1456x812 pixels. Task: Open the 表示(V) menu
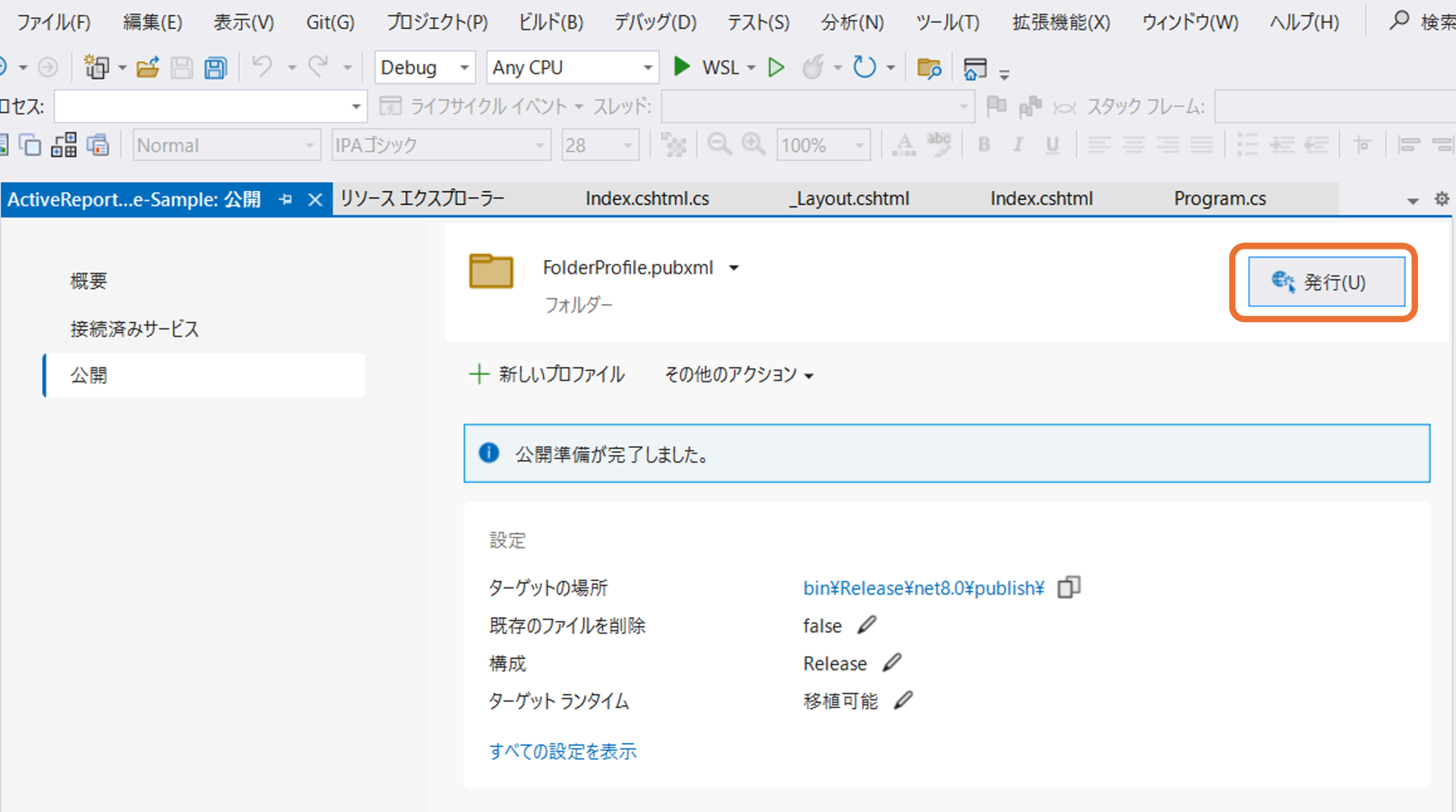click(x=243, y=22)
